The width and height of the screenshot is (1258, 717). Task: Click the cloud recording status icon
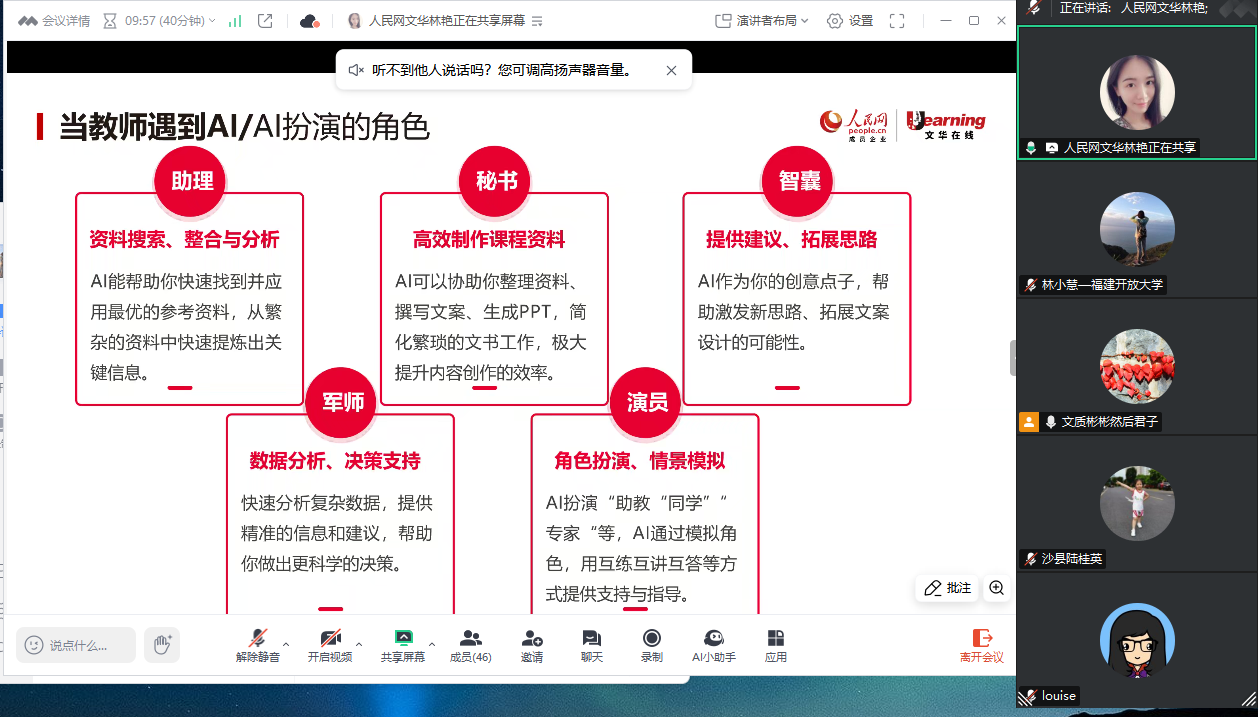(309, 21)
